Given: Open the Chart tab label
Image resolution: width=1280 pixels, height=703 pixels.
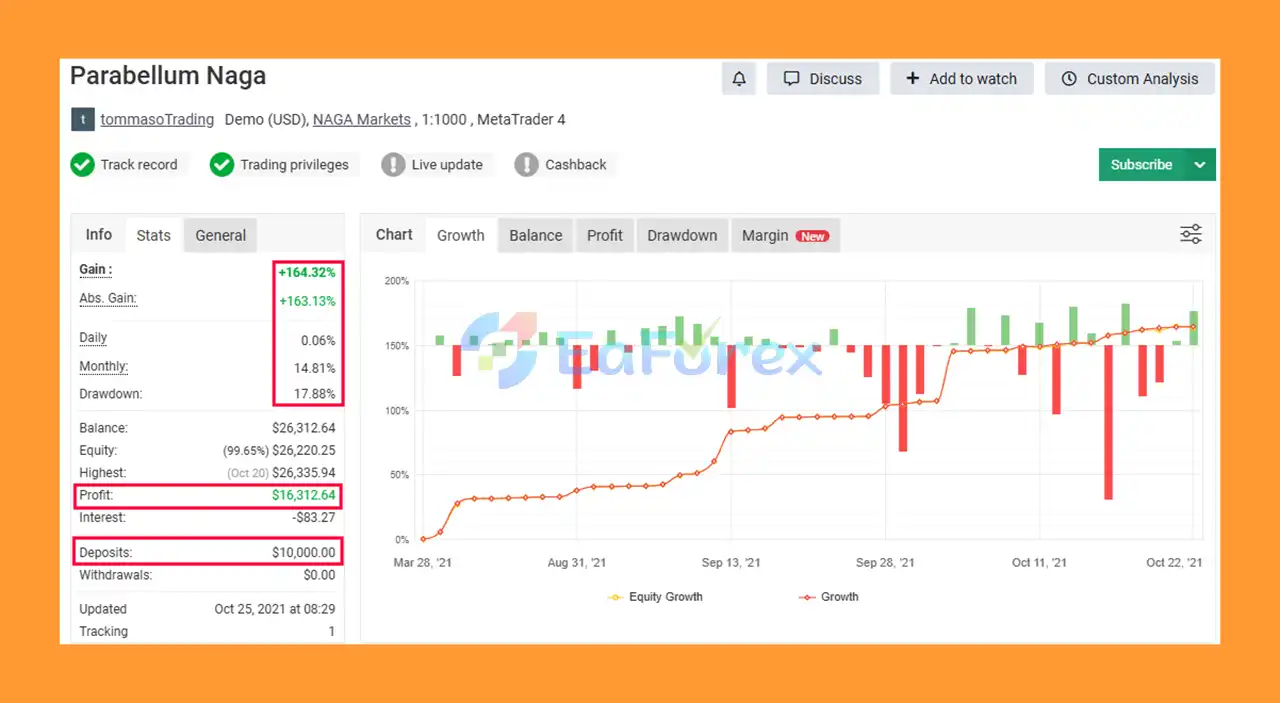Looking at the screenshot, I should [394, 234].
